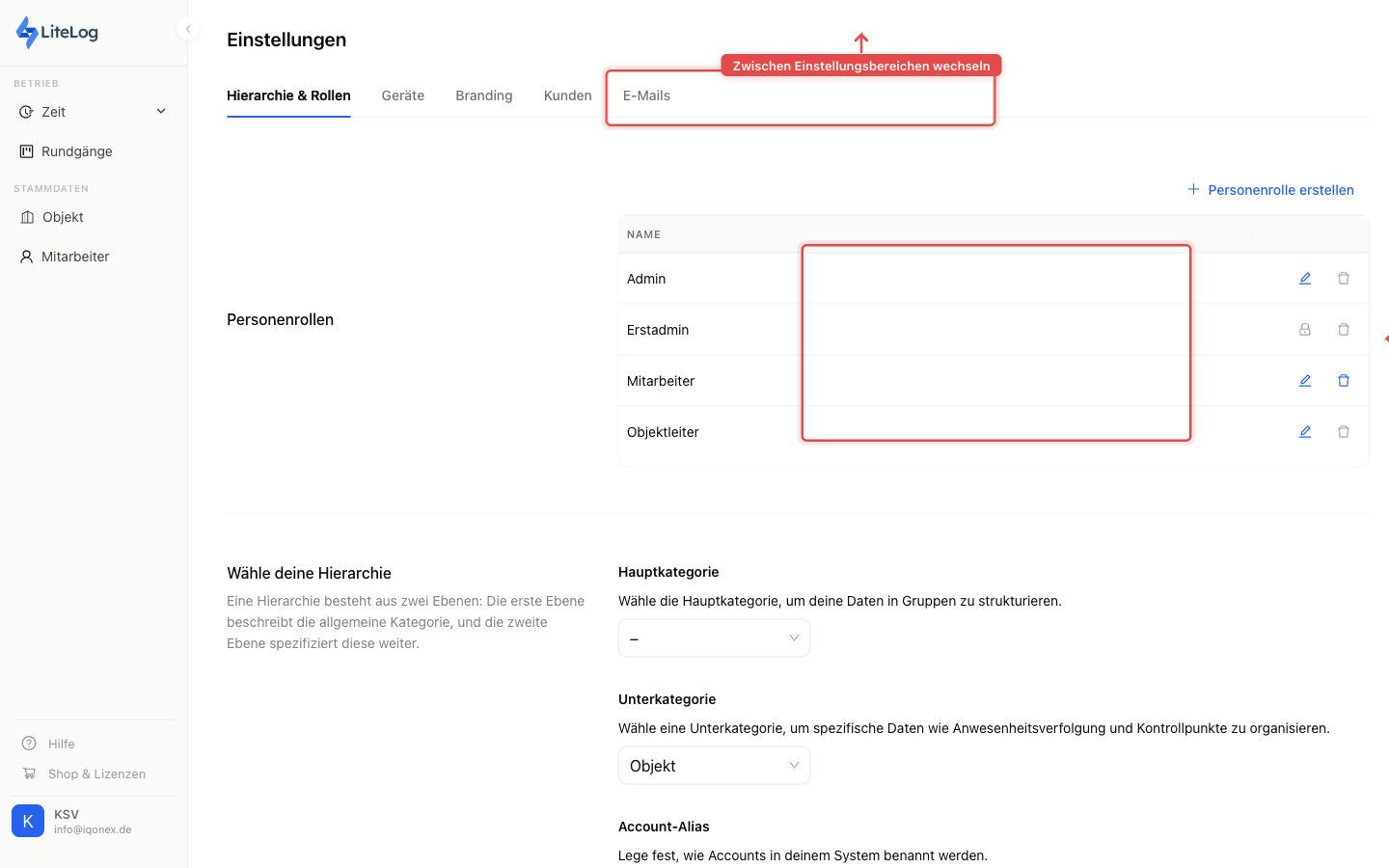1389x868 pixels.
Task: Open Shop & Lizenzen in the sidebar
Action: click(x=96, y=773)
